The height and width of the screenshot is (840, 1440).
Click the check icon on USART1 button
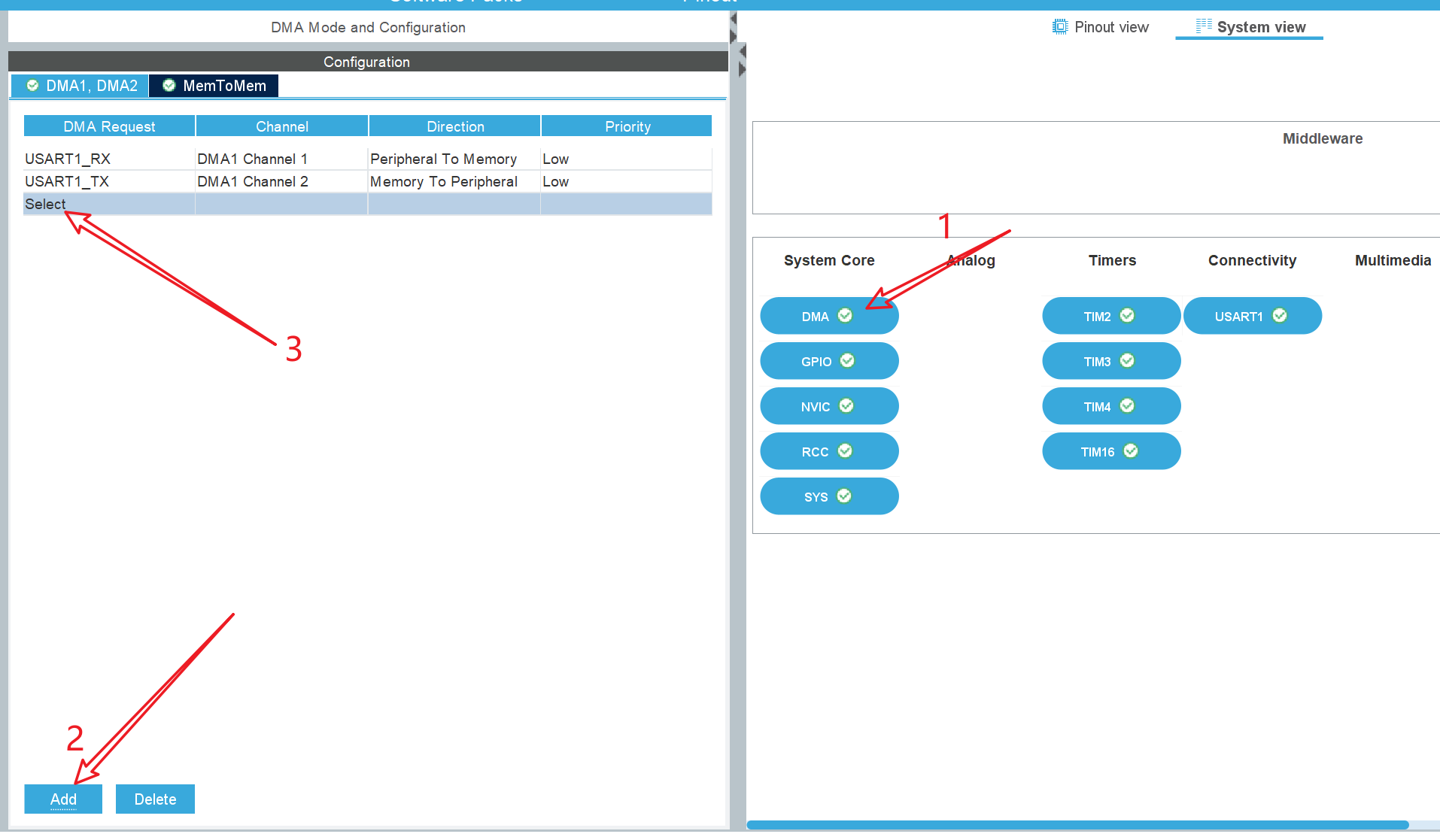tap(1280, 316)
